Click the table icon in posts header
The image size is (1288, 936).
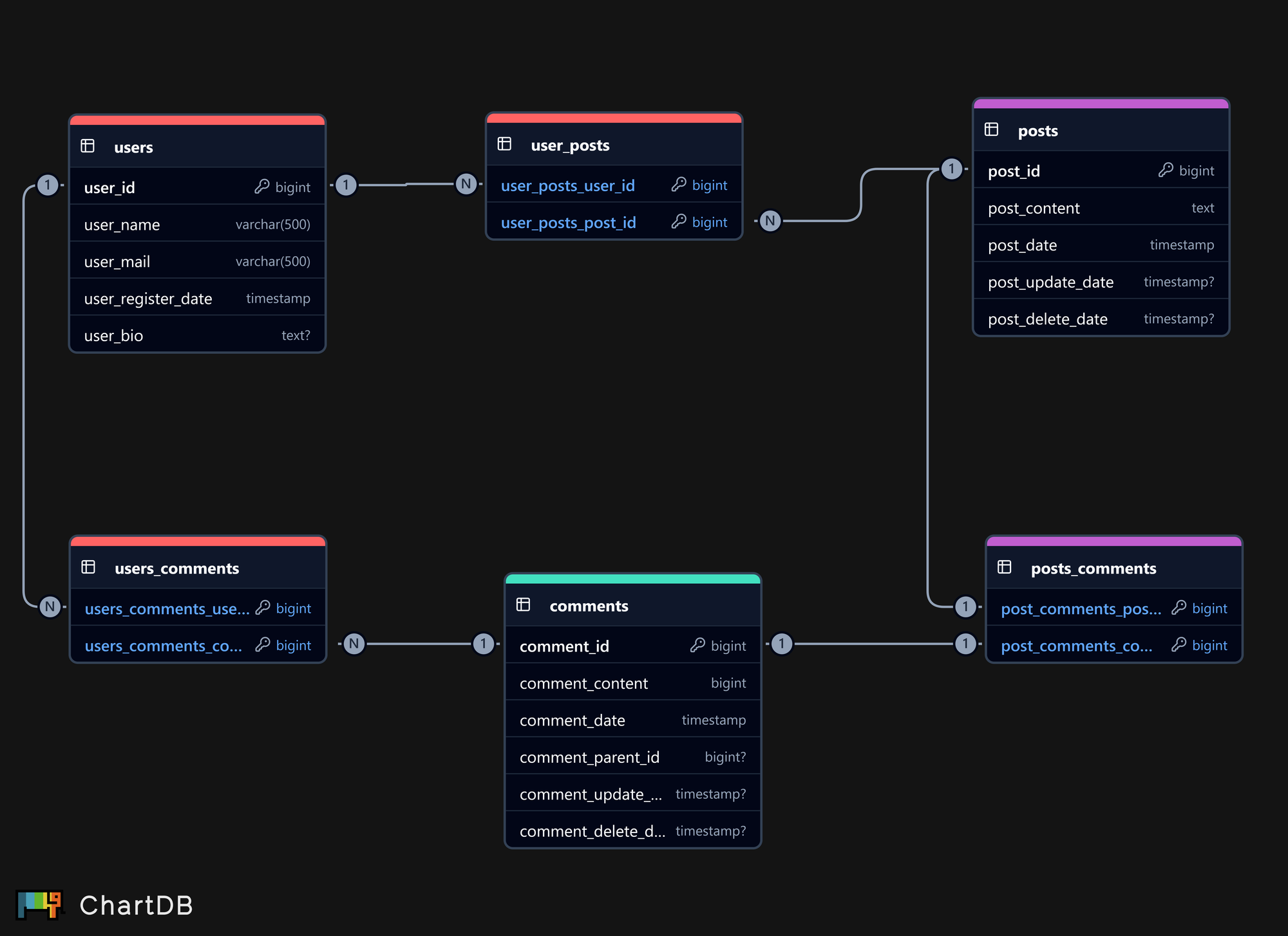991,129
